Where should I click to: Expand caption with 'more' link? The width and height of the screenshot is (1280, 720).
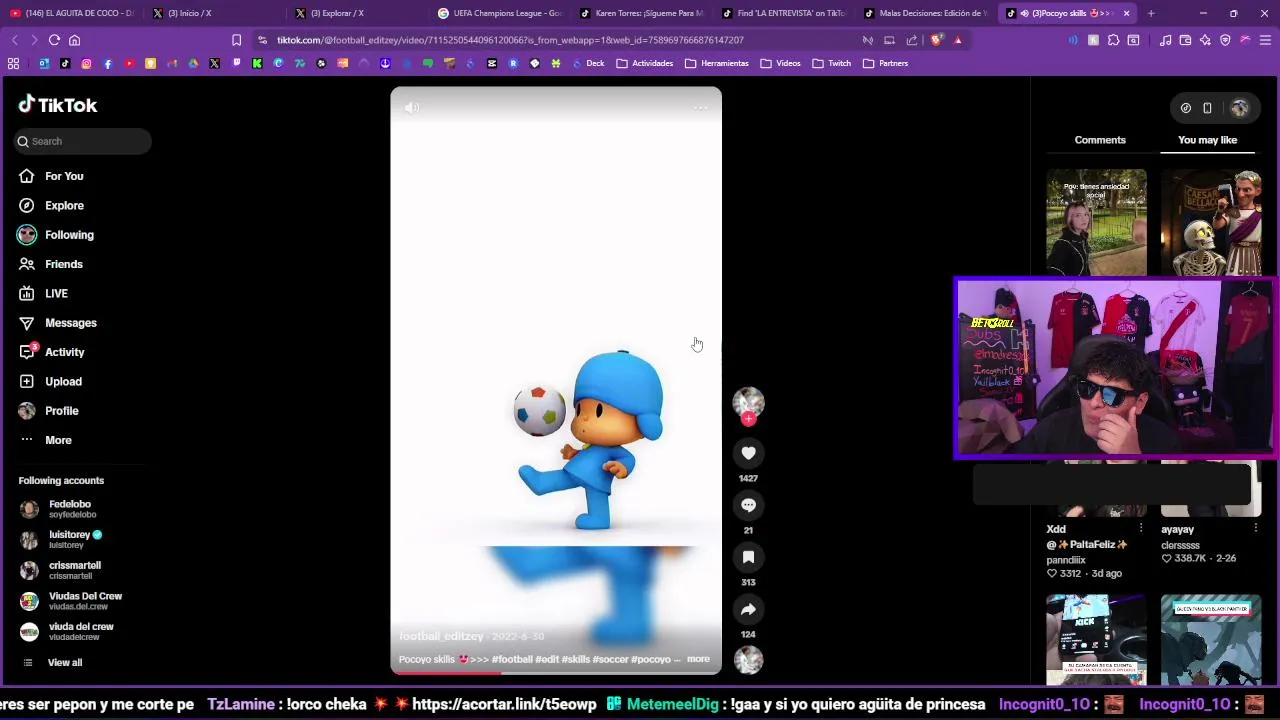click(698, 659)
